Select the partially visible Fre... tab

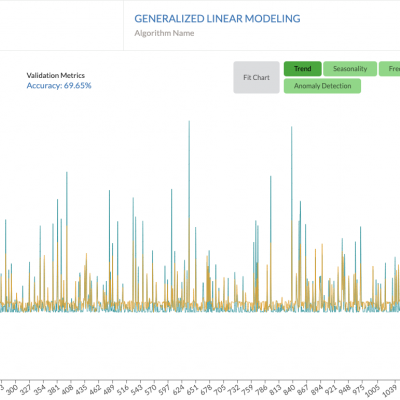pyautogui.click(x=389, y=69)
